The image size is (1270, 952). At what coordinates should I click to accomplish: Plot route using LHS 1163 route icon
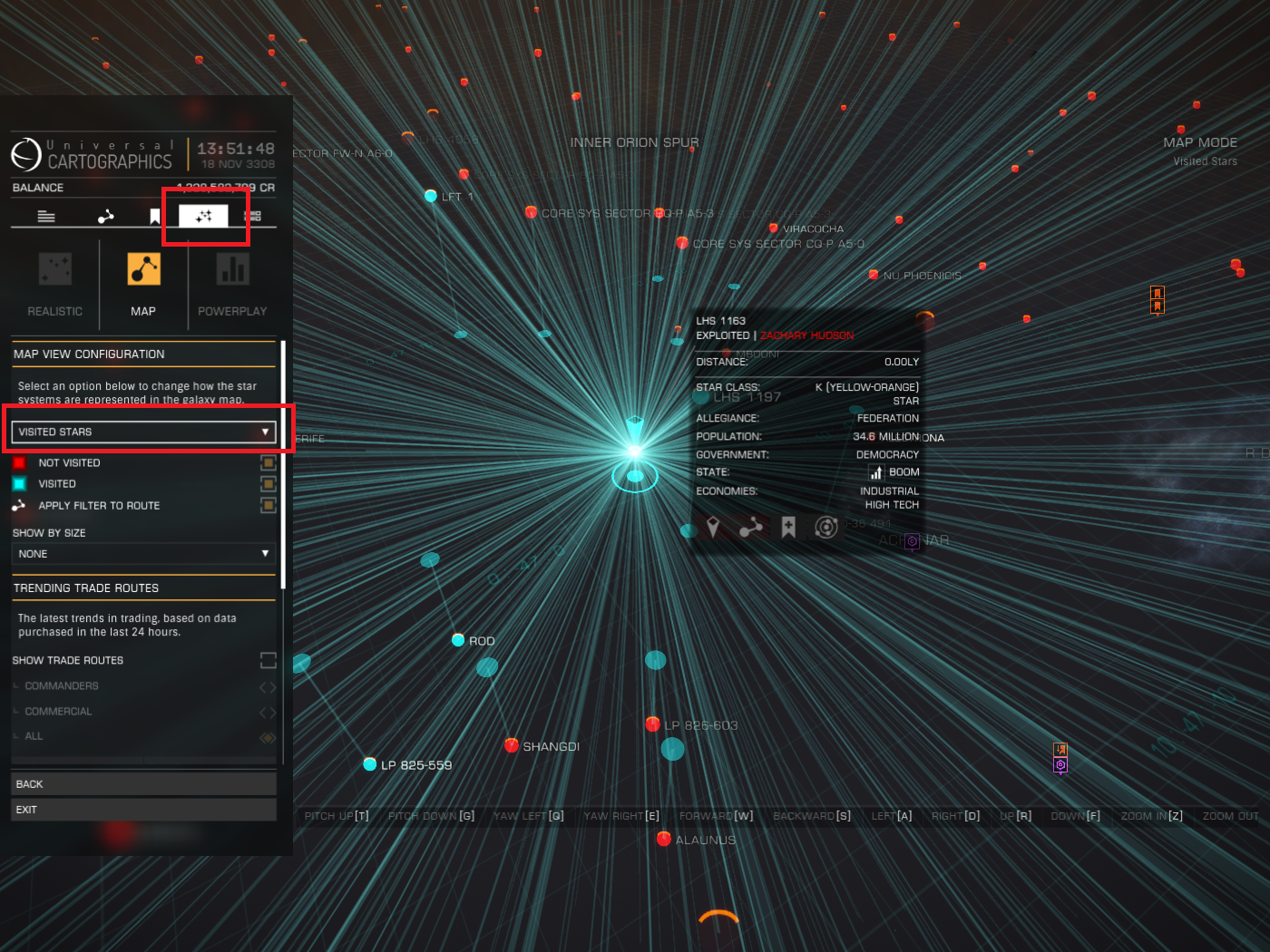(x=751, y=527)
